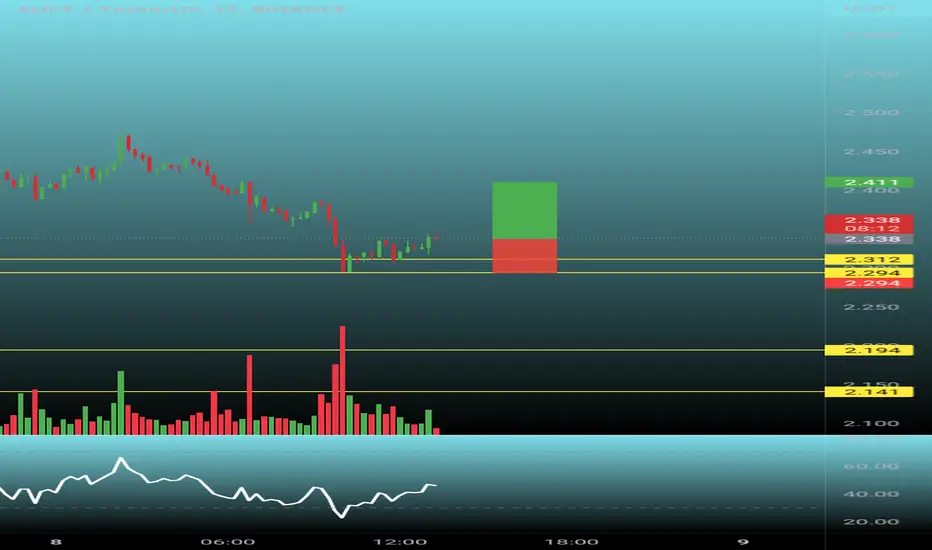Select the horizontal line at 2.194
Image resolution: width=932 pixels, height=550 pixels.
(412, 350)
